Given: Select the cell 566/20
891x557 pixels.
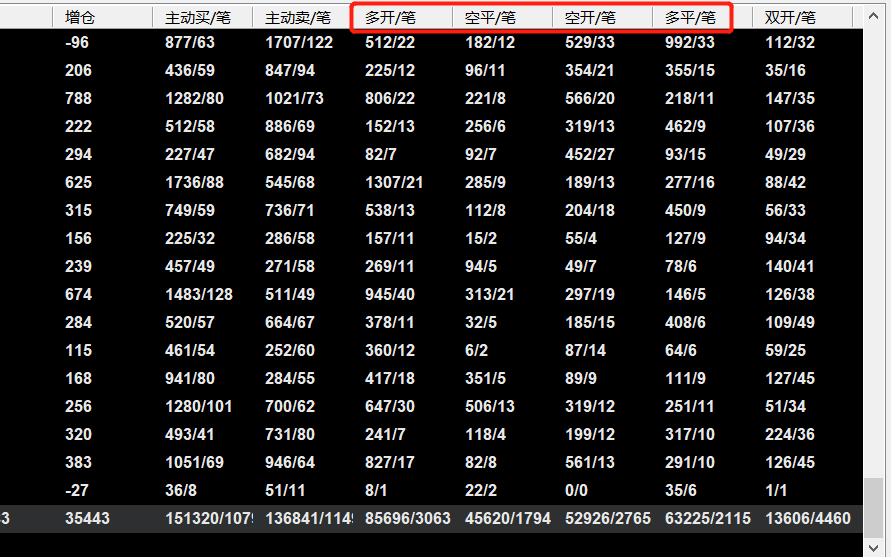Looking at the screenshot, I should tap(590, 98).
